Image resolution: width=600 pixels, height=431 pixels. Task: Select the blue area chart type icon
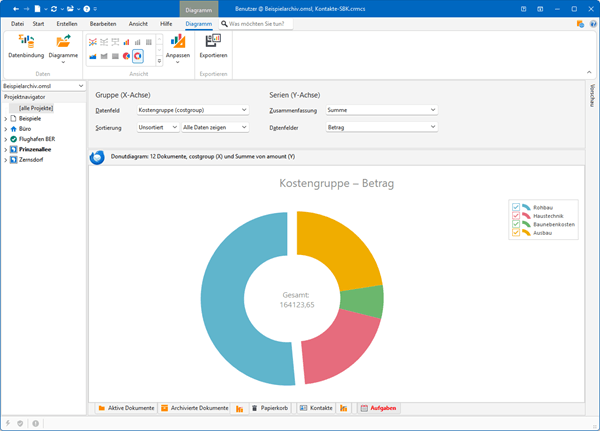(93, 56)
